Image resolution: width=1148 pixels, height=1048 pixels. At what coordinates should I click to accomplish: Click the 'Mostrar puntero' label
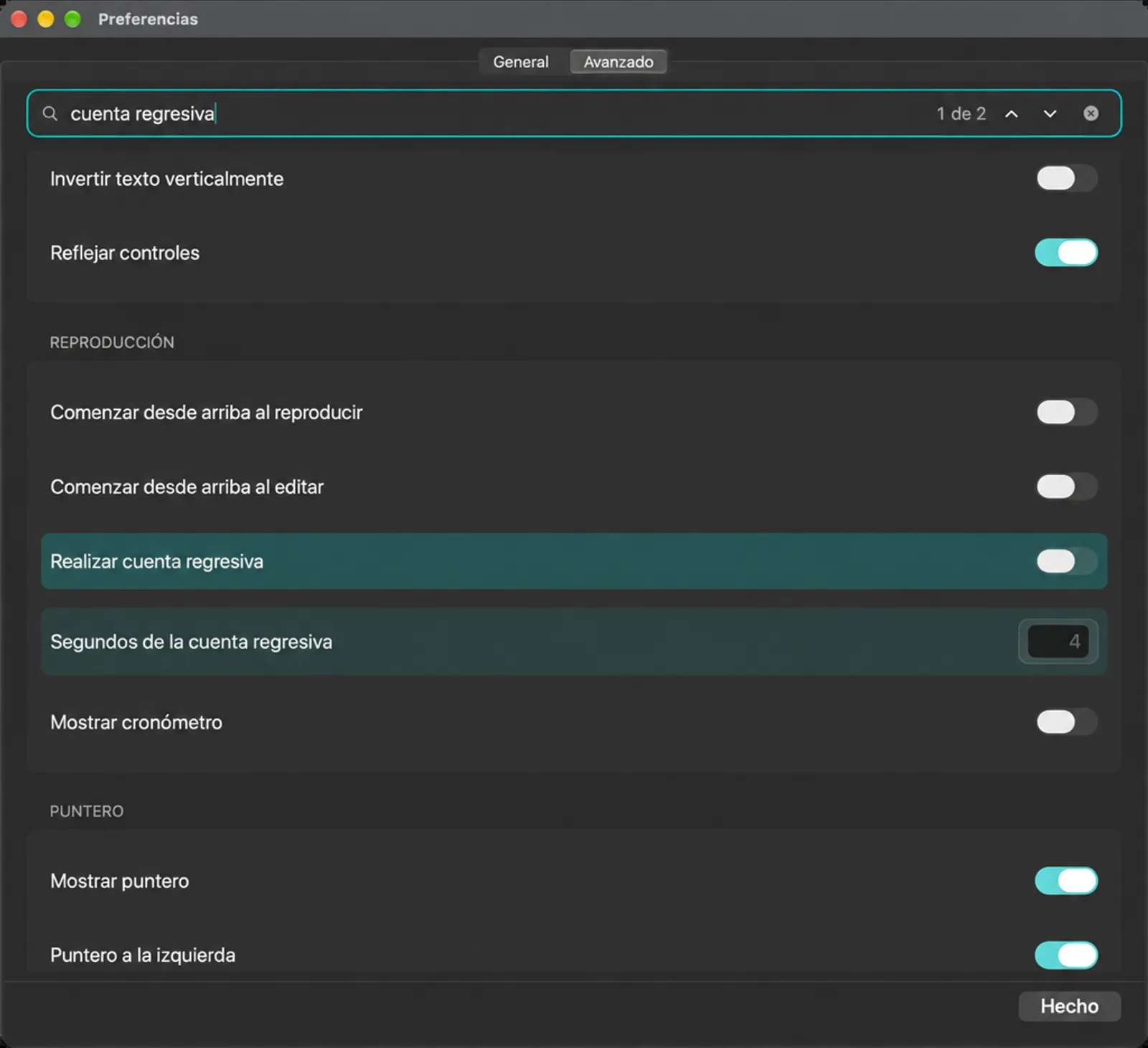coord(120,881)
